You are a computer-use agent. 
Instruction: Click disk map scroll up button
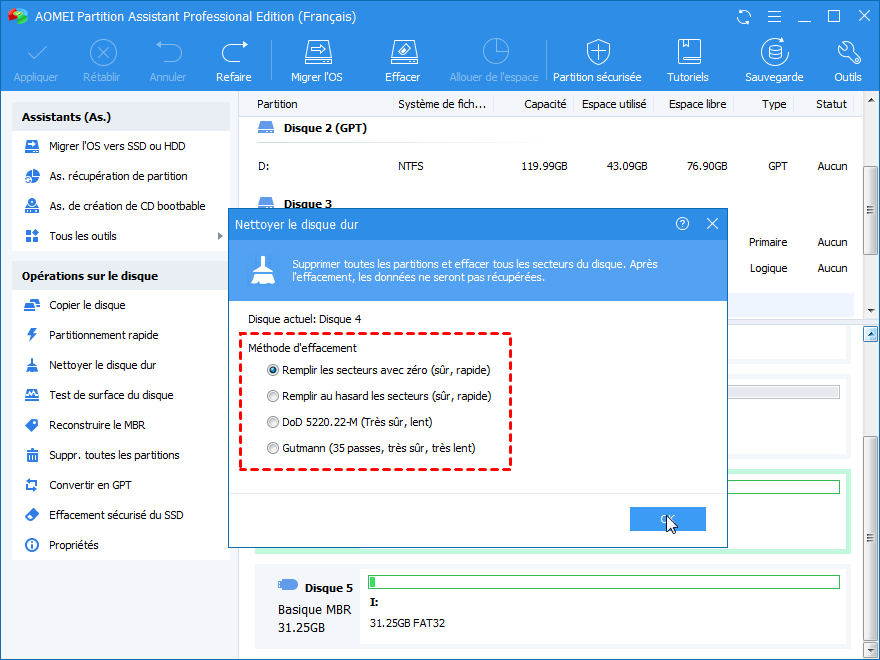point(870,334)
